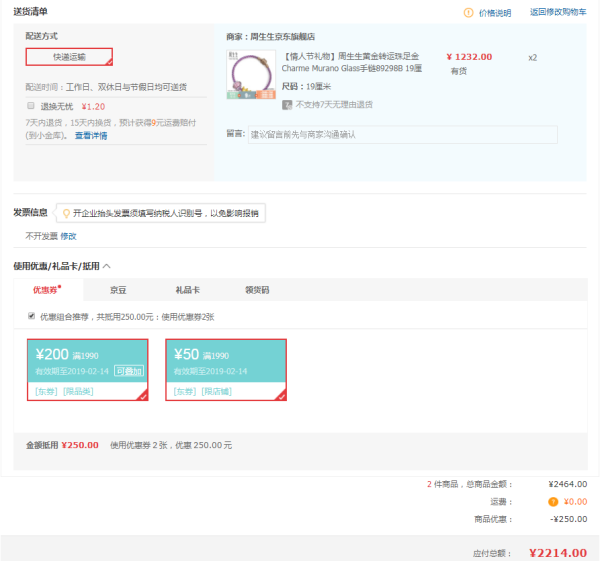Viewport: 600px width, 561px height.
Task: Click the 尺码：19厘米 size text
Action: click(306, 86)
